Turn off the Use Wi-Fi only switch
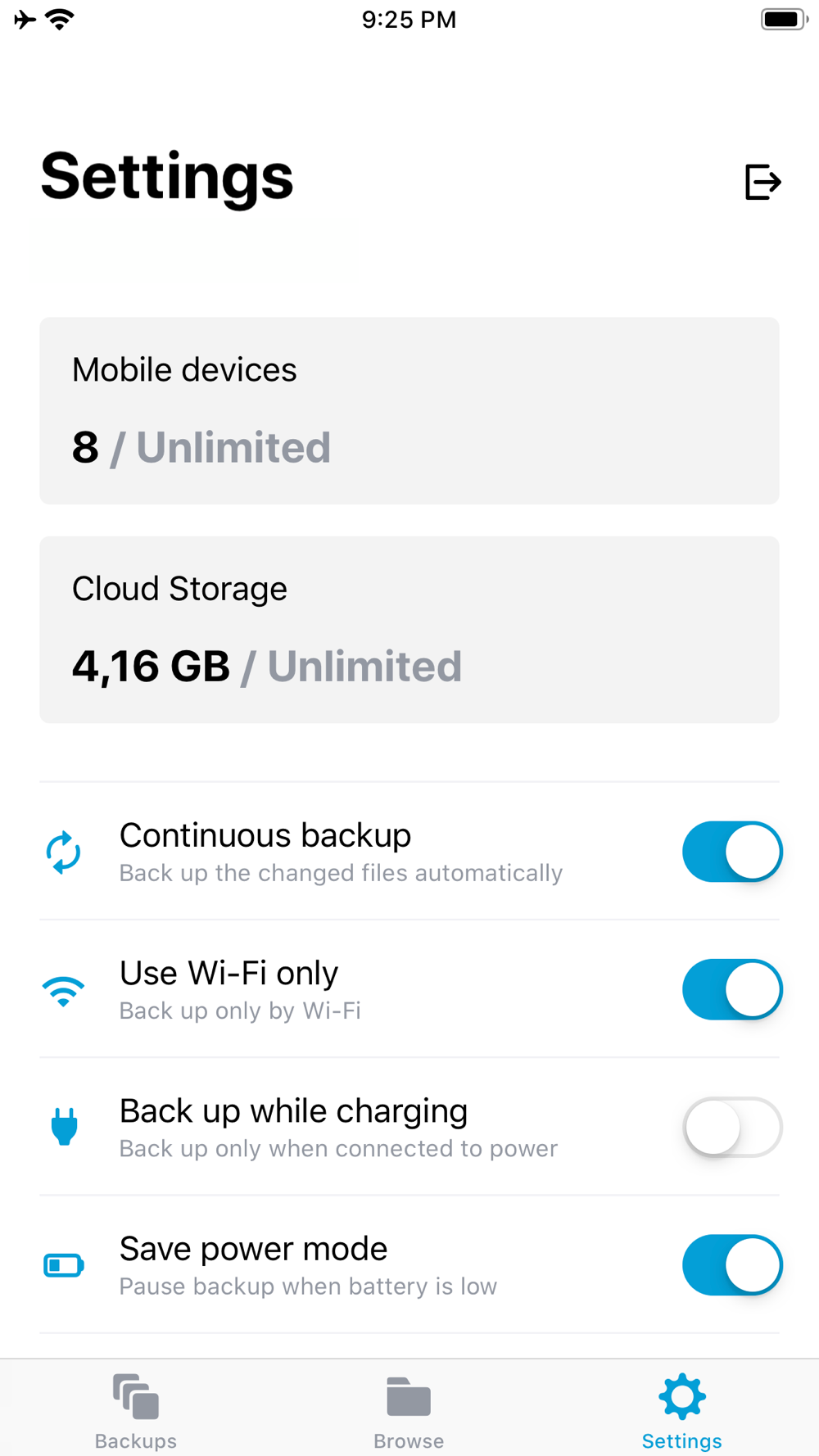819x1456 pixels. click(732, 989)
